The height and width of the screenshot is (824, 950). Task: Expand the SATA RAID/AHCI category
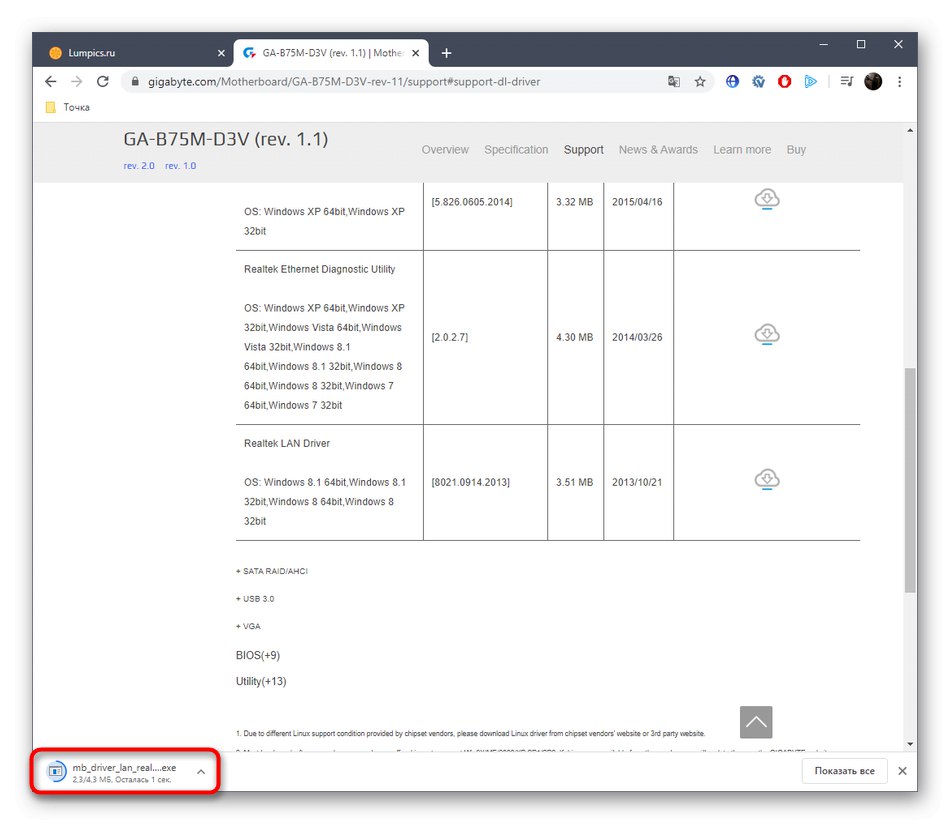[271, 571]
